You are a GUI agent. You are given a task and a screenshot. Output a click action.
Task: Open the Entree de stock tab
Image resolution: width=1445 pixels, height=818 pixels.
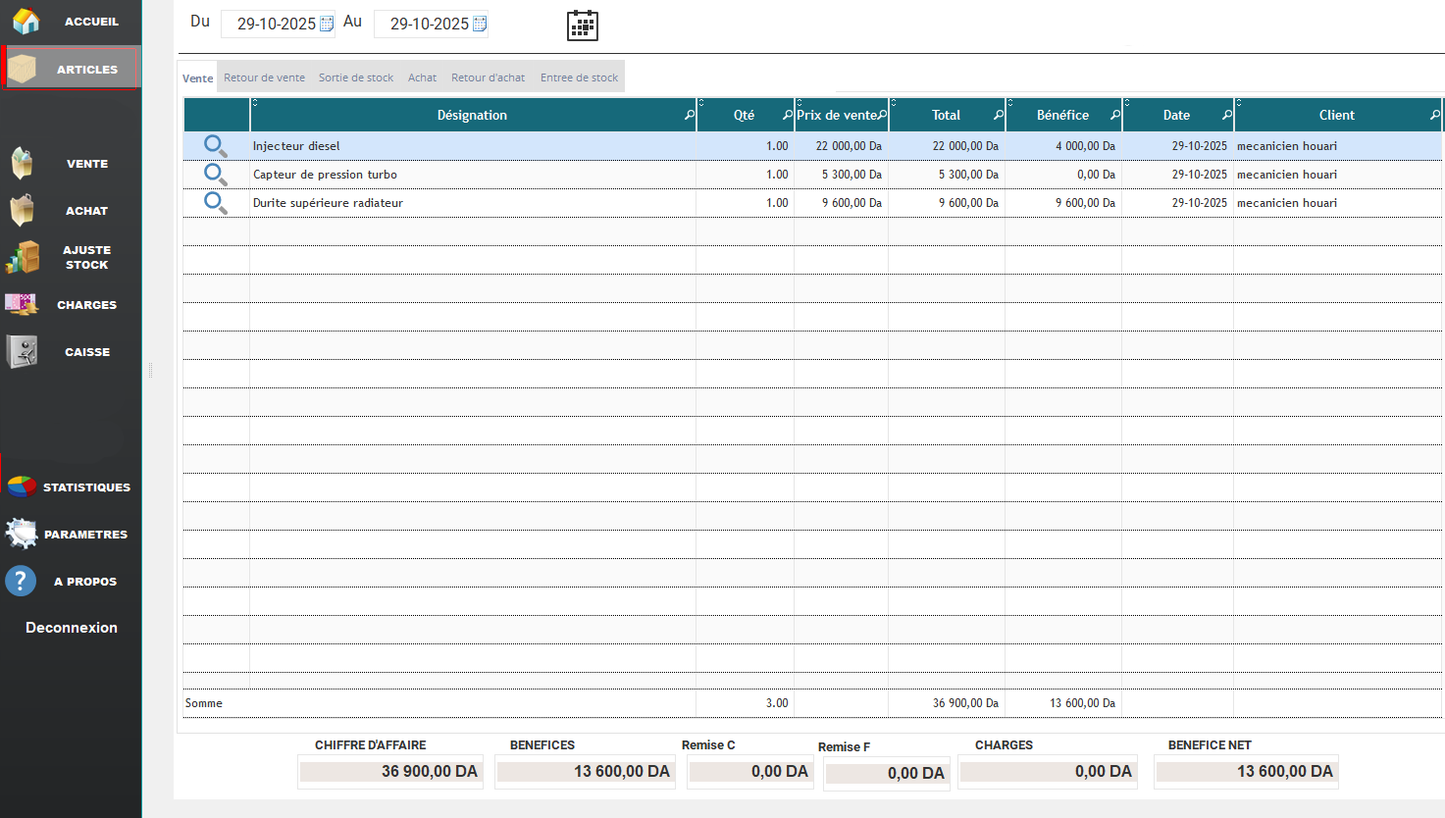click(579, 78)
